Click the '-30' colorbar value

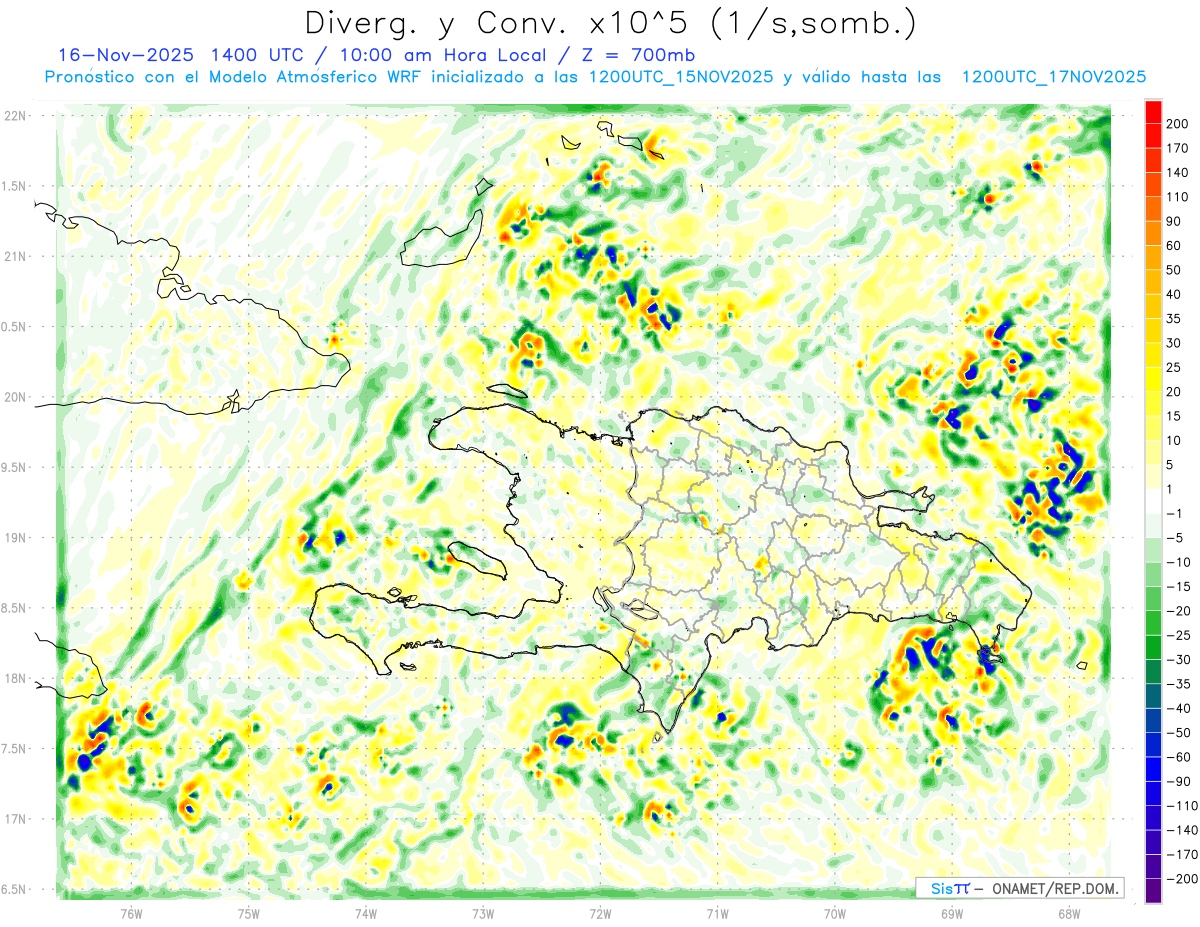point(1178,661)
